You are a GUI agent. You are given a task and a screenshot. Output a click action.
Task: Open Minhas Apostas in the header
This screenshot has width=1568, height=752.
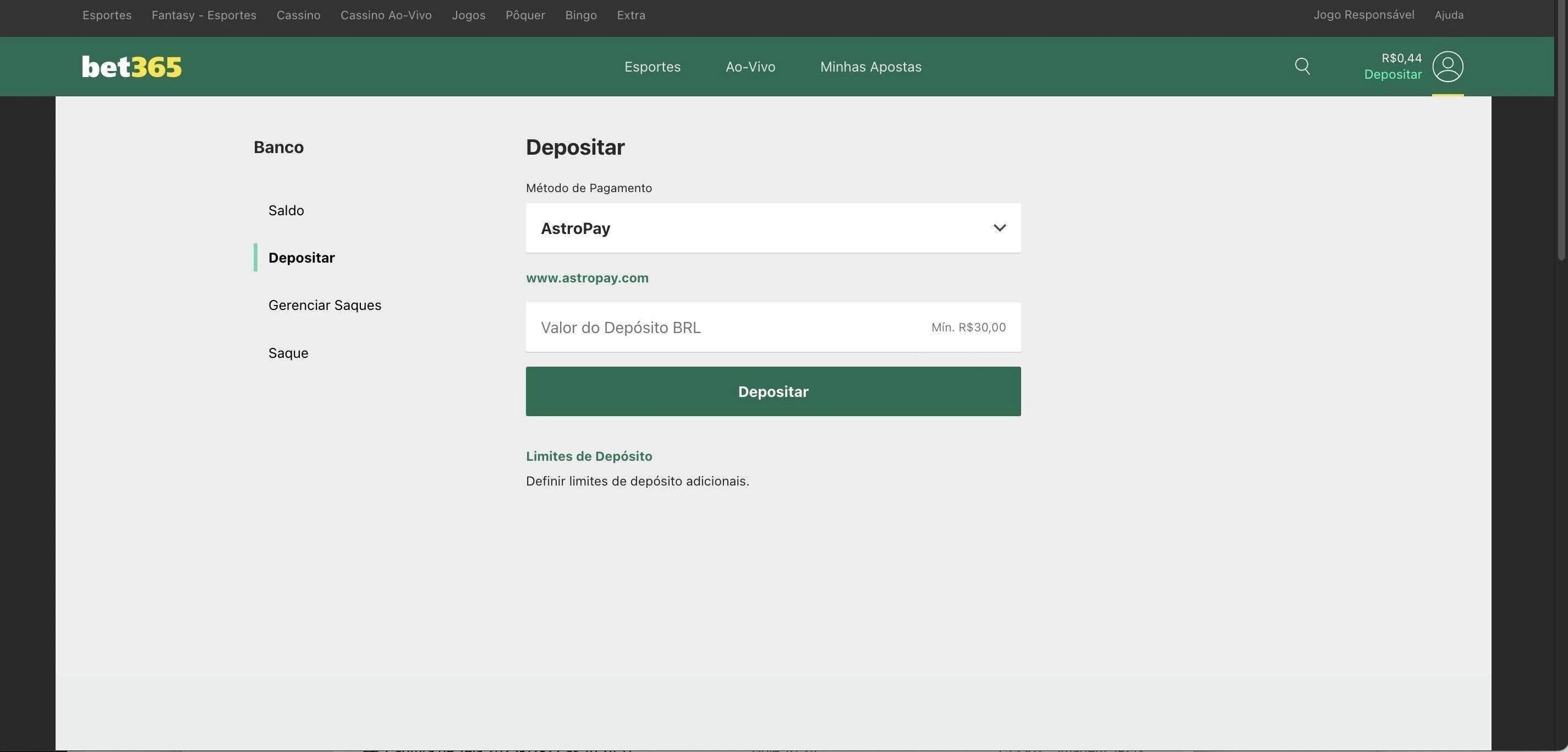click(x=870, y=67)
